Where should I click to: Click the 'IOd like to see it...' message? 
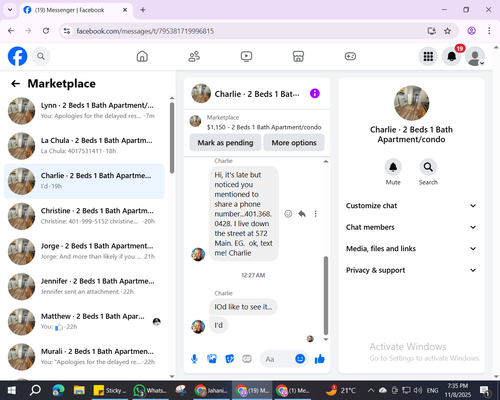[x=243, y=307]
